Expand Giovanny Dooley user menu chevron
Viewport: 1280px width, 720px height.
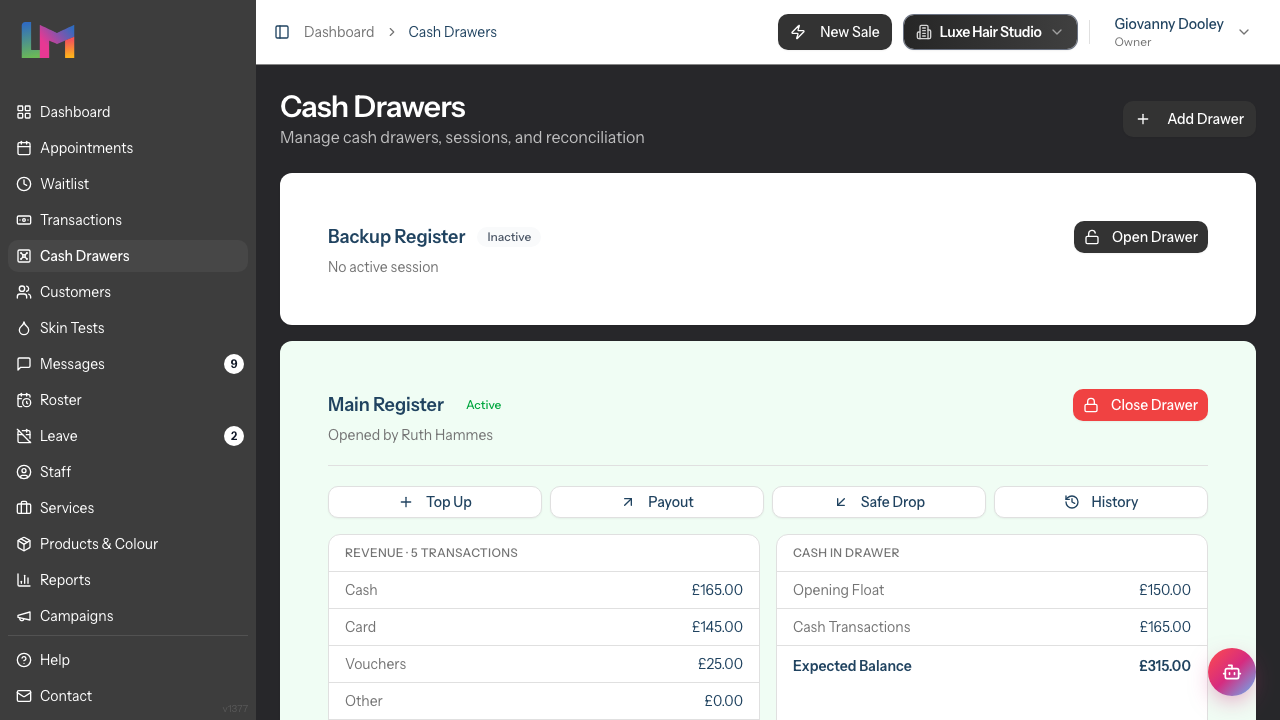[1244, 32]
